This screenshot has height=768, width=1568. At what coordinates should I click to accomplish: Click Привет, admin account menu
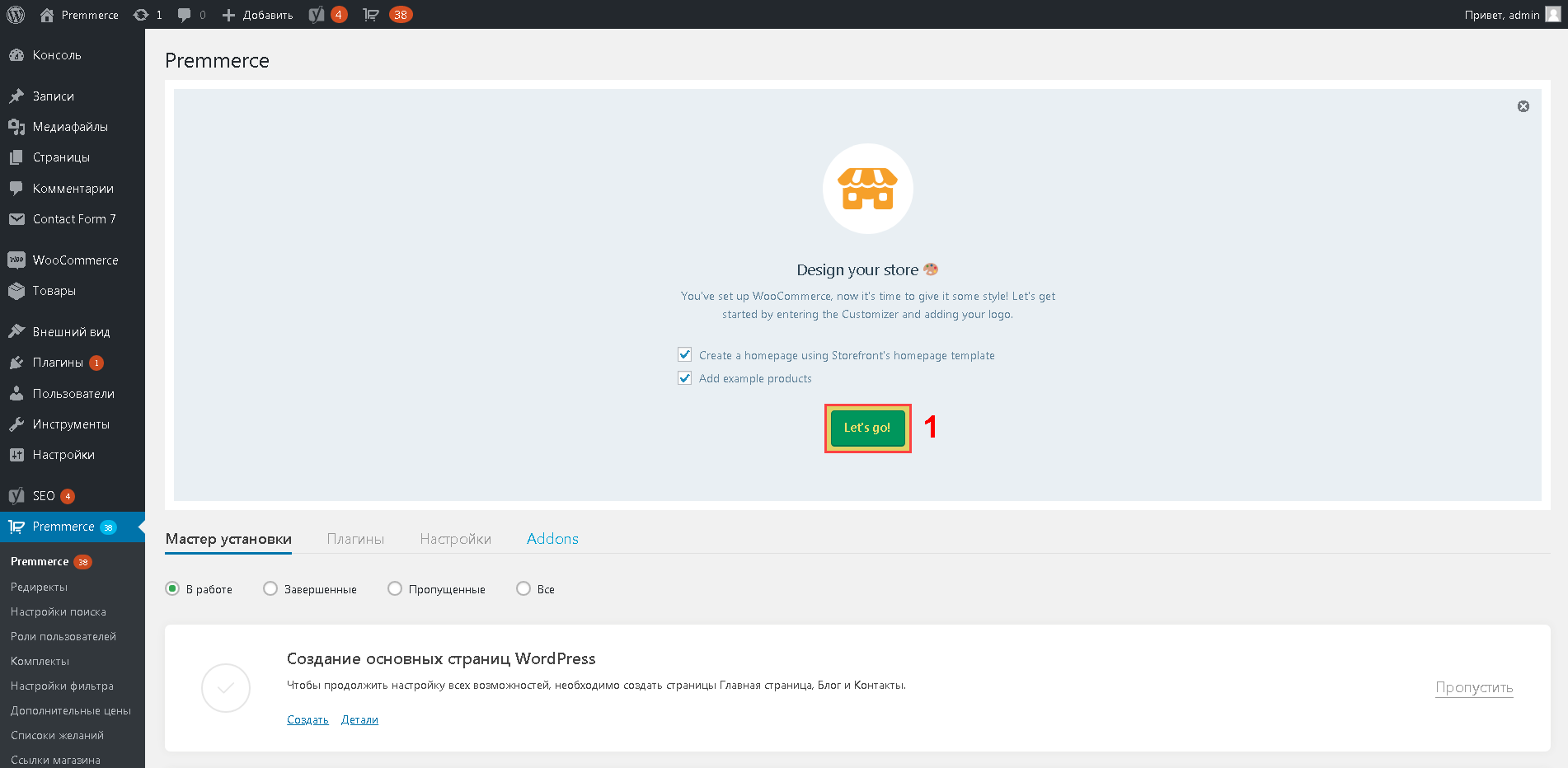coord(1512,15)
